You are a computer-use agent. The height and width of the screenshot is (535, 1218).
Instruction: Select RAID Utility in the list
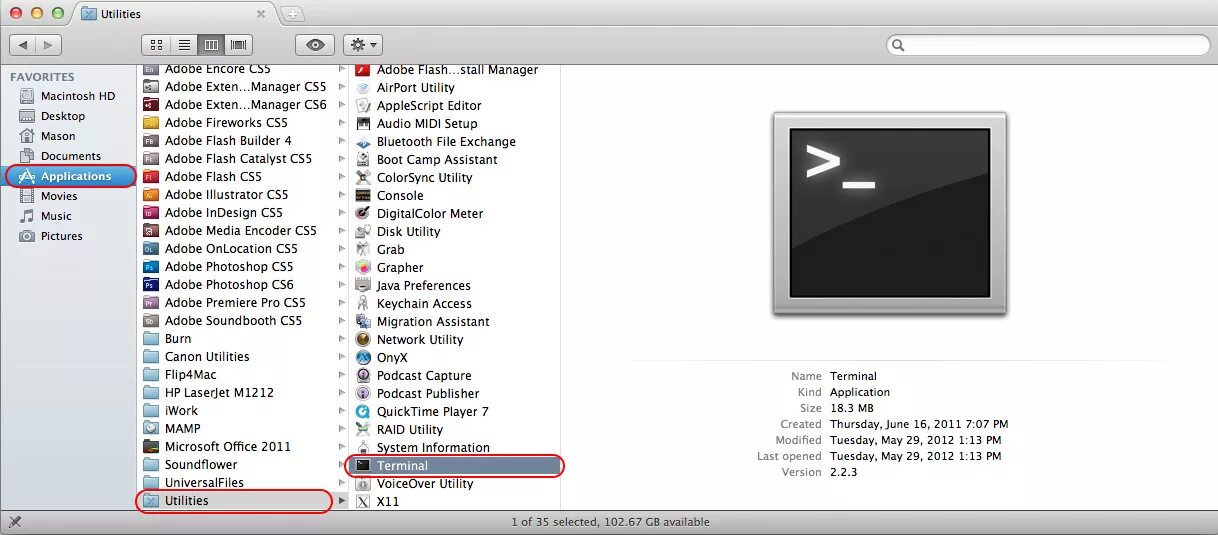[455, 430]
